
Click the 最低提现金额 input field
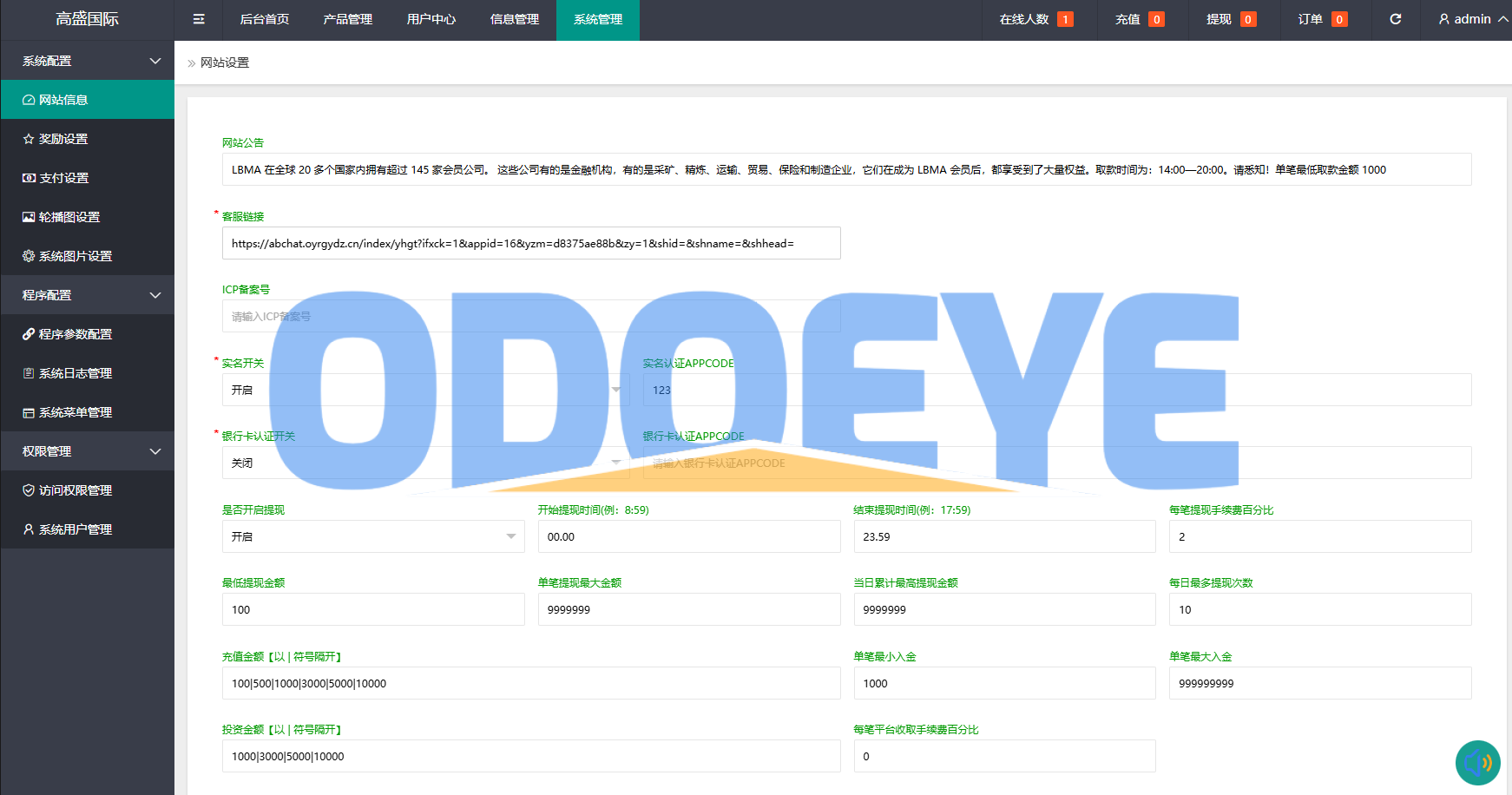pyautogui.click(x=373, y=610)
